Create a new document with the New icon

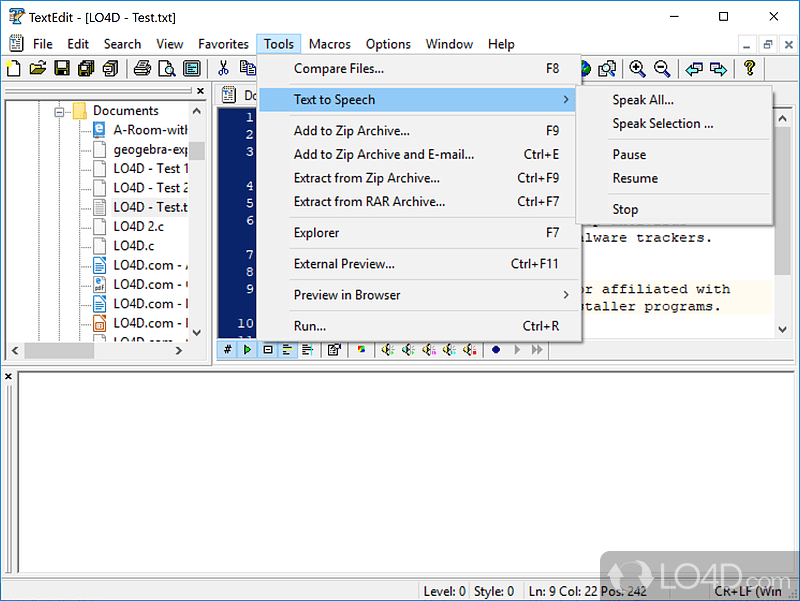point(14,68)
